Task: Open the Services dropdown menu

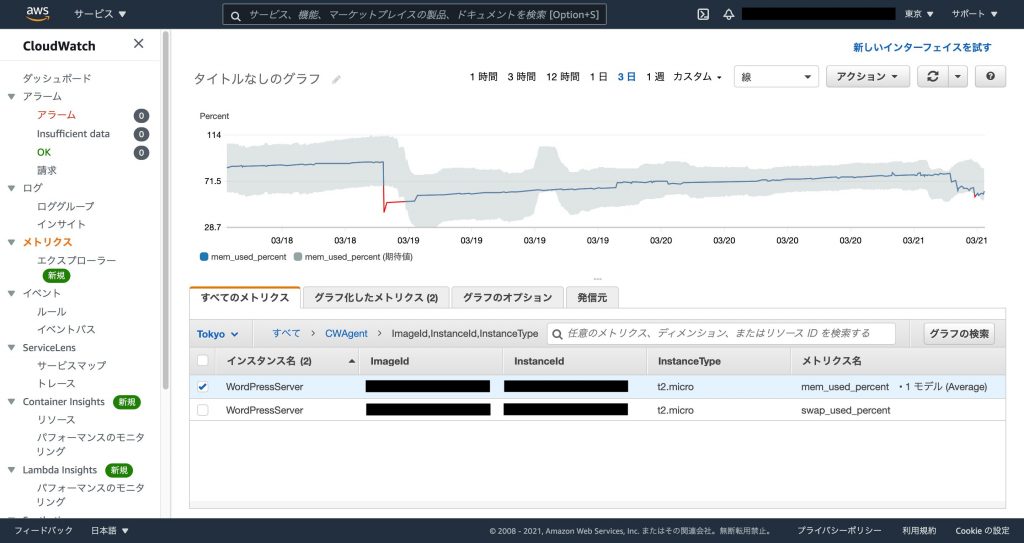Action: click(x=100, y=14)
